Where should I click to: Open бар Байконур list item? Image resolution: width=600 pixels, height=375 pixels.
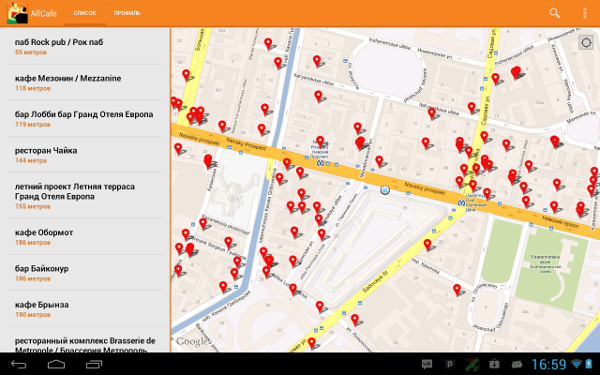(86, 273)
